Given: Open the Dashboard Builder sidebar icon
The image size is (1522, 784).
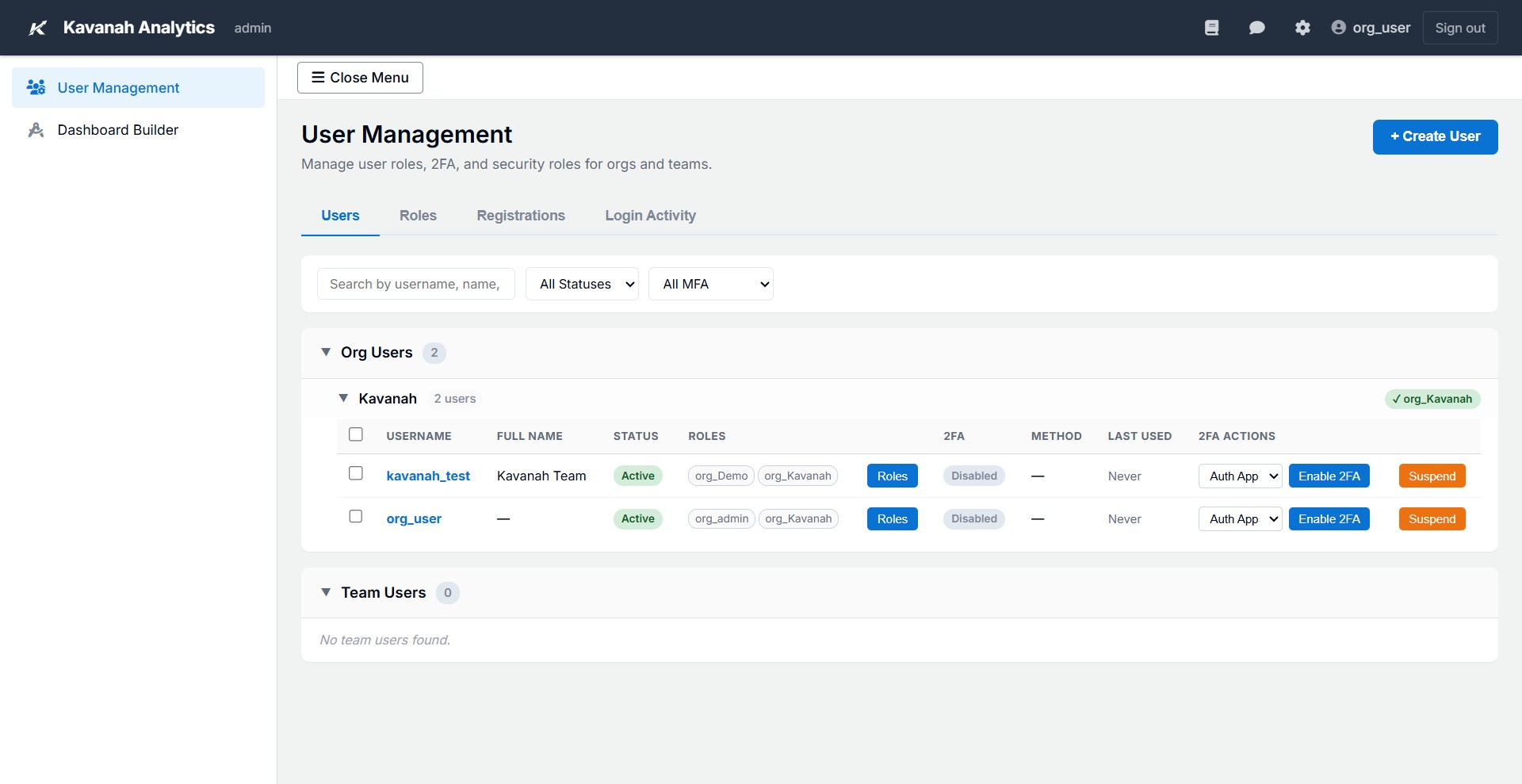Looking at the screenshot, I should tap(36, 129).
